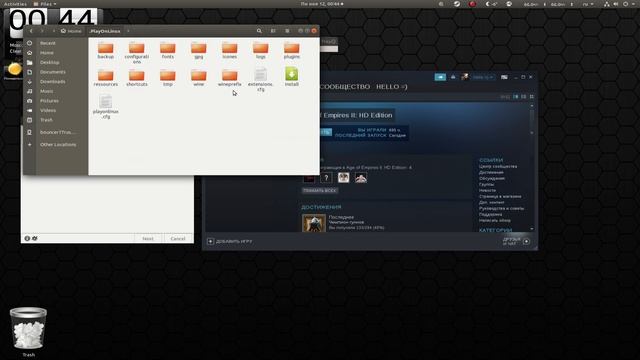640x360 pixels.
Task: Open Downloads in Files sidebar
Action: point(53,82)
